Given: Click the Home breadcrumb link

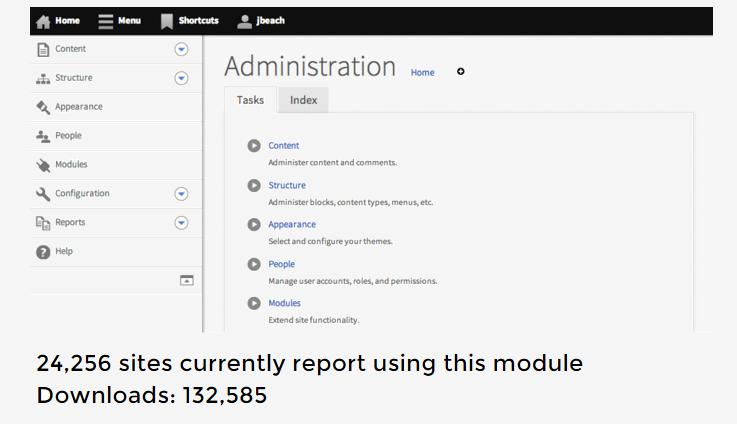Looking at the screenshot, I should pos(422,73).
